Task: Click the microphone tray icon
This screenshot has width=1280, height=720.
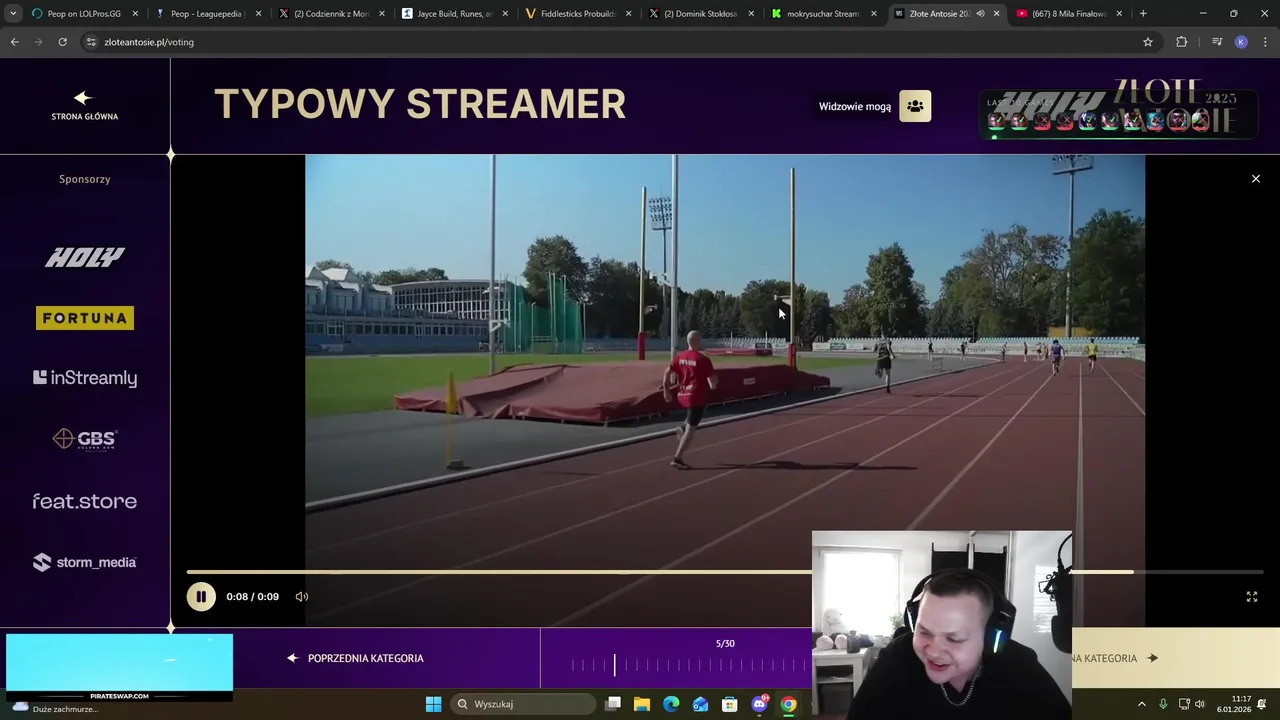Action: pos(1163,704)
